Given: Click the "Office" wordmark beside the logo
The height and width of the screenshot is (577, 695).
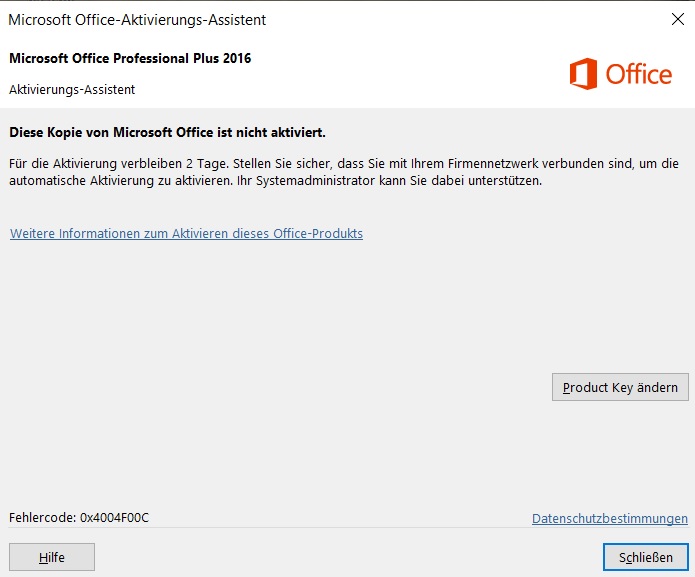Looking at the screenshot, I should (x=639, y=75).
